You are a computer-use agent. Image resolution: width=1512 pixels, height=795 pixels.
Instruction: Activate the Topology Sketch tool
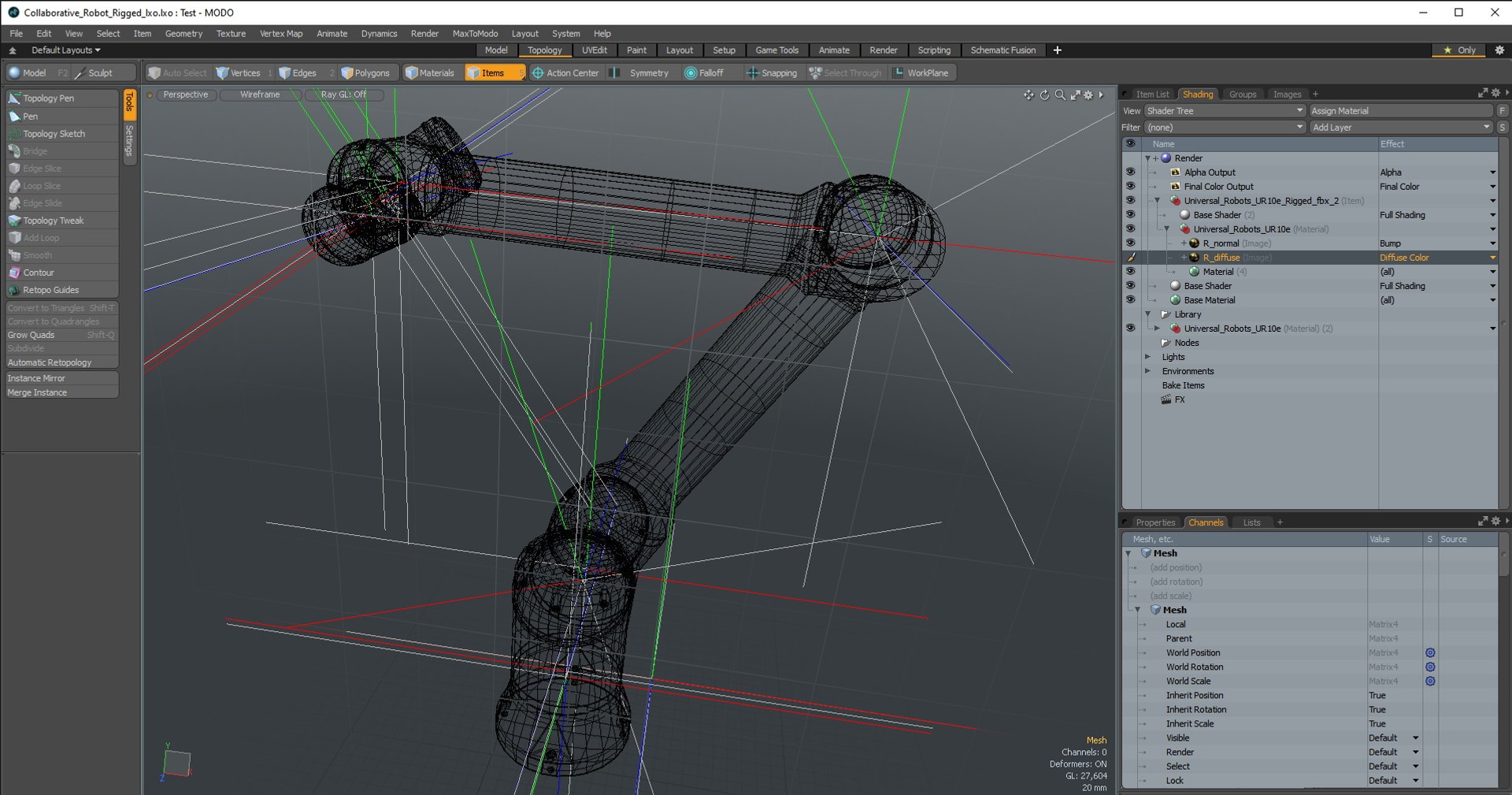(x=61, y=134)
